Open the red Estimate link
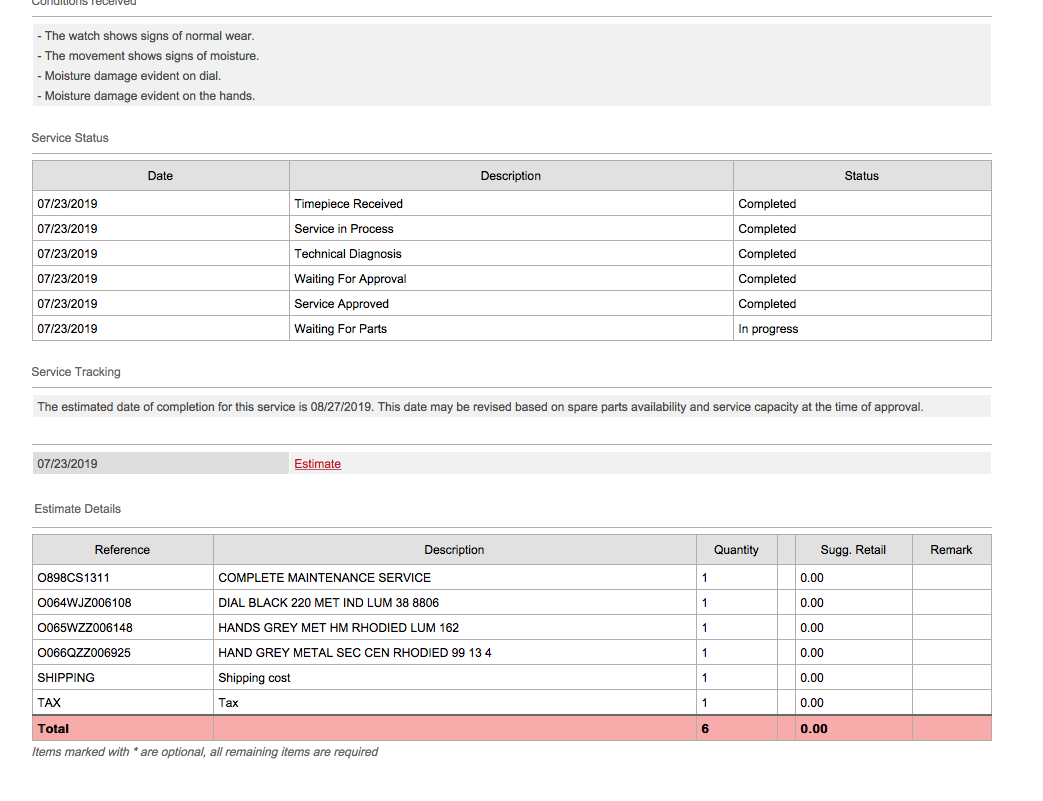 coord(317,464)
